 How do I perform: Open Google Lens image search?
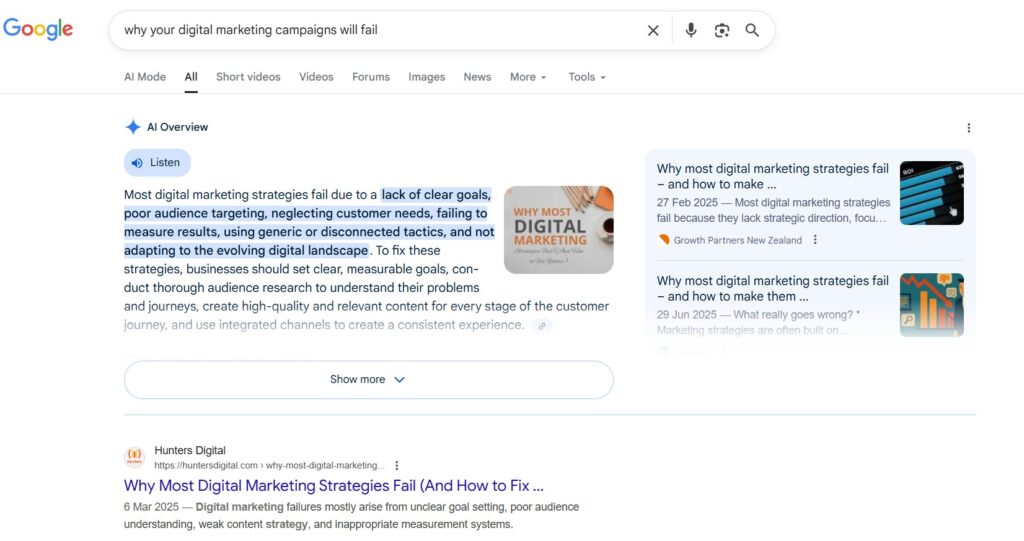[x=722, y=30]
